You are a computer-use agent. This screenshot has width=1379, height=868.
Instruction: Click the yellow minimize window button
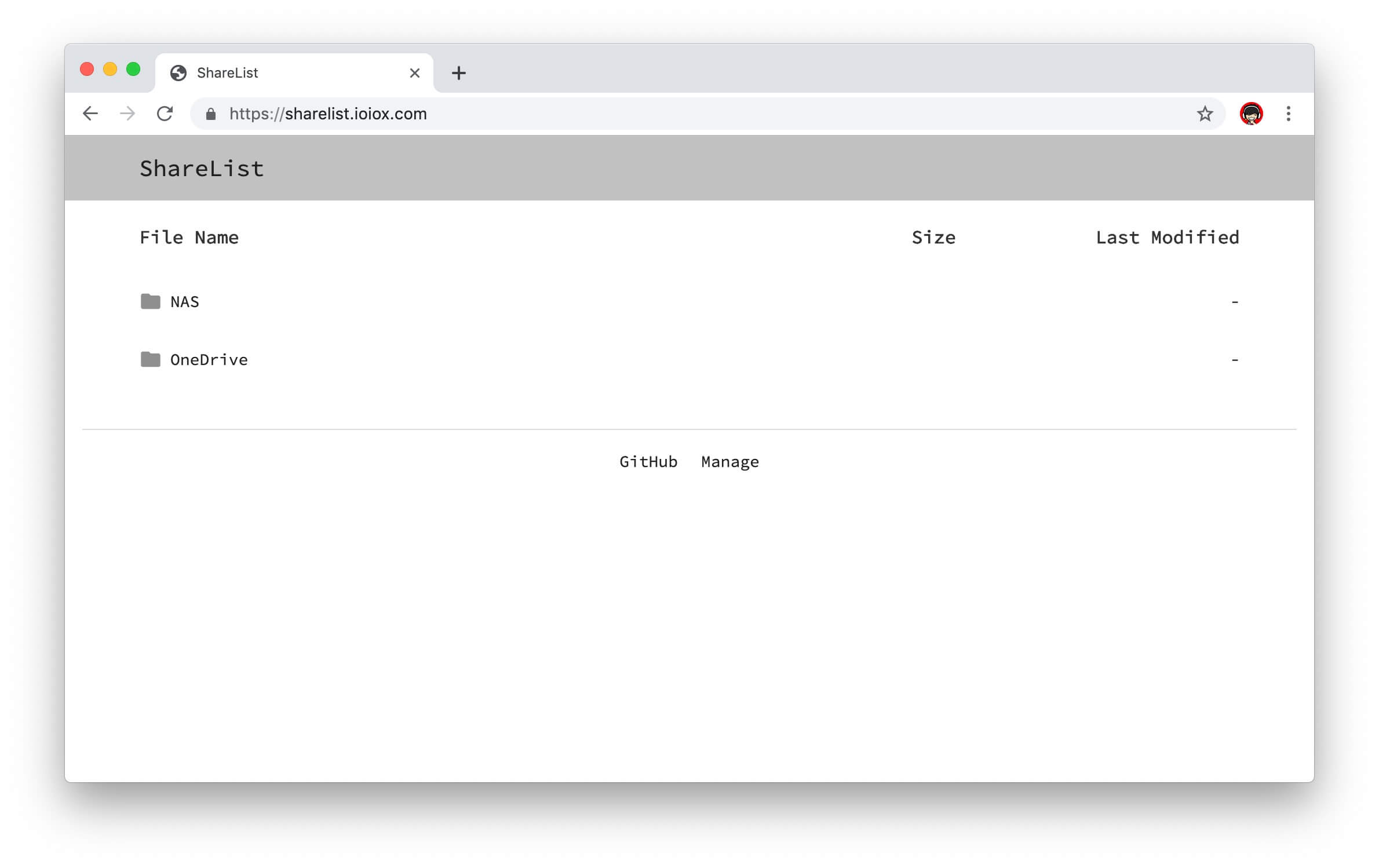point(110,70)
